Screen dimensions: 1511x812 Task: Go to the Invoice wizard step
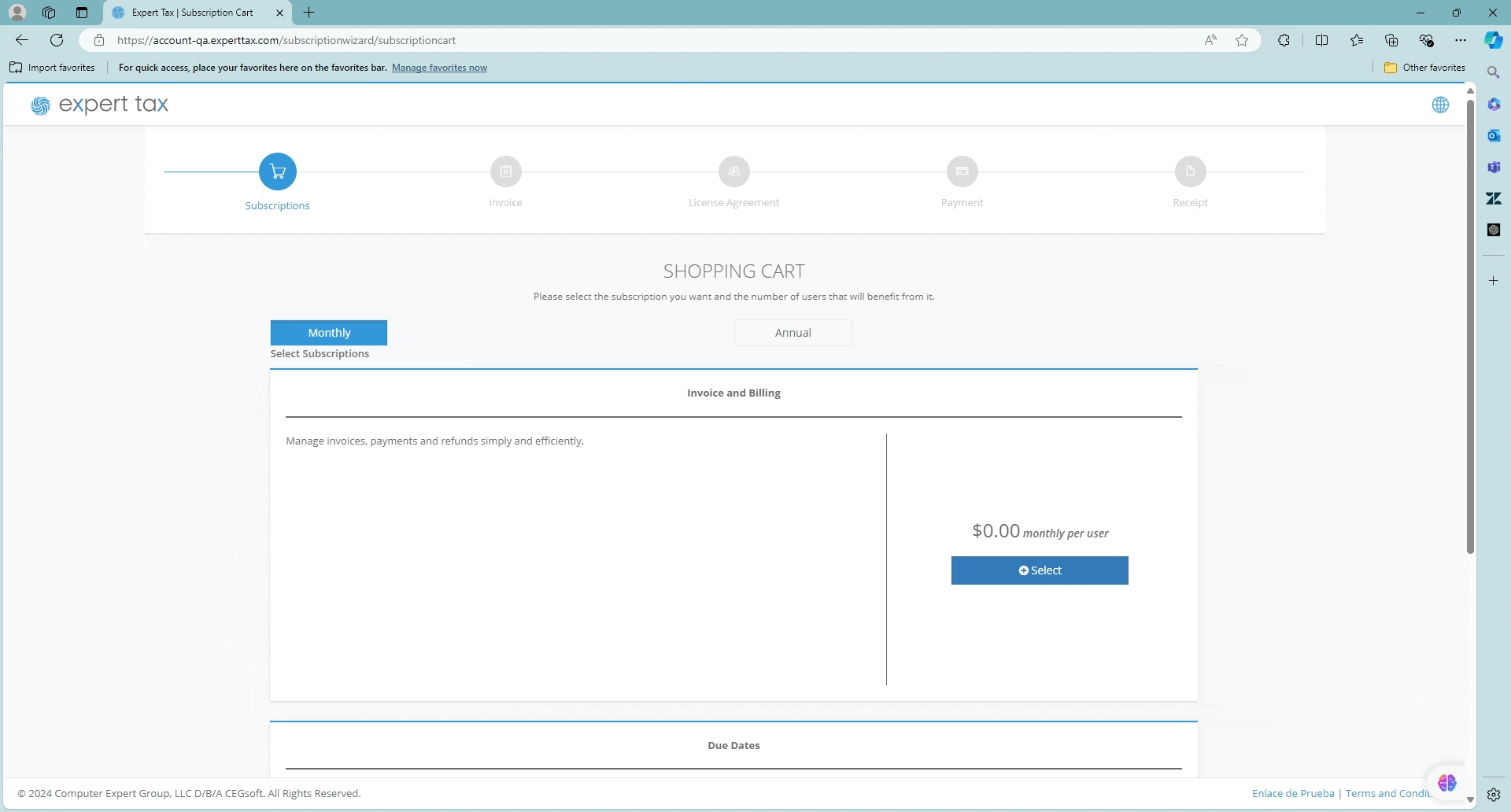coord(505,171)
